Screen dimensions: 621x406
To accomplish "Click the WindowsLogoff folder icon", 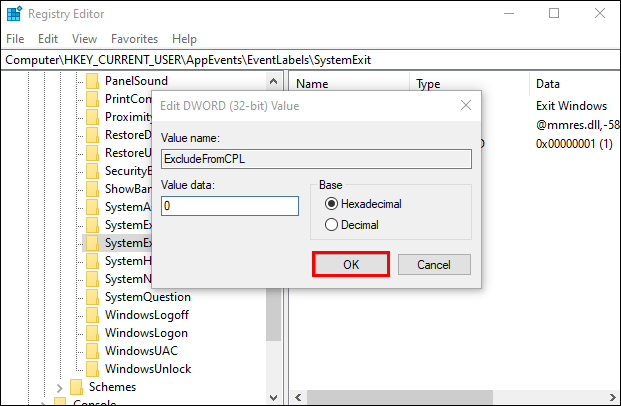I will [x=92, y=315].
